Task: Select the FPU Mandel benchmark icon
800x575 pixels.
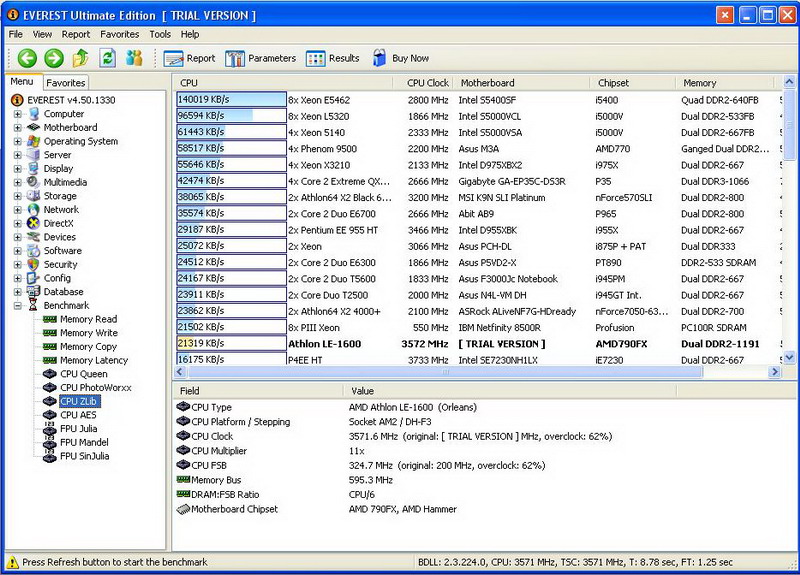Action: (50, 442)
